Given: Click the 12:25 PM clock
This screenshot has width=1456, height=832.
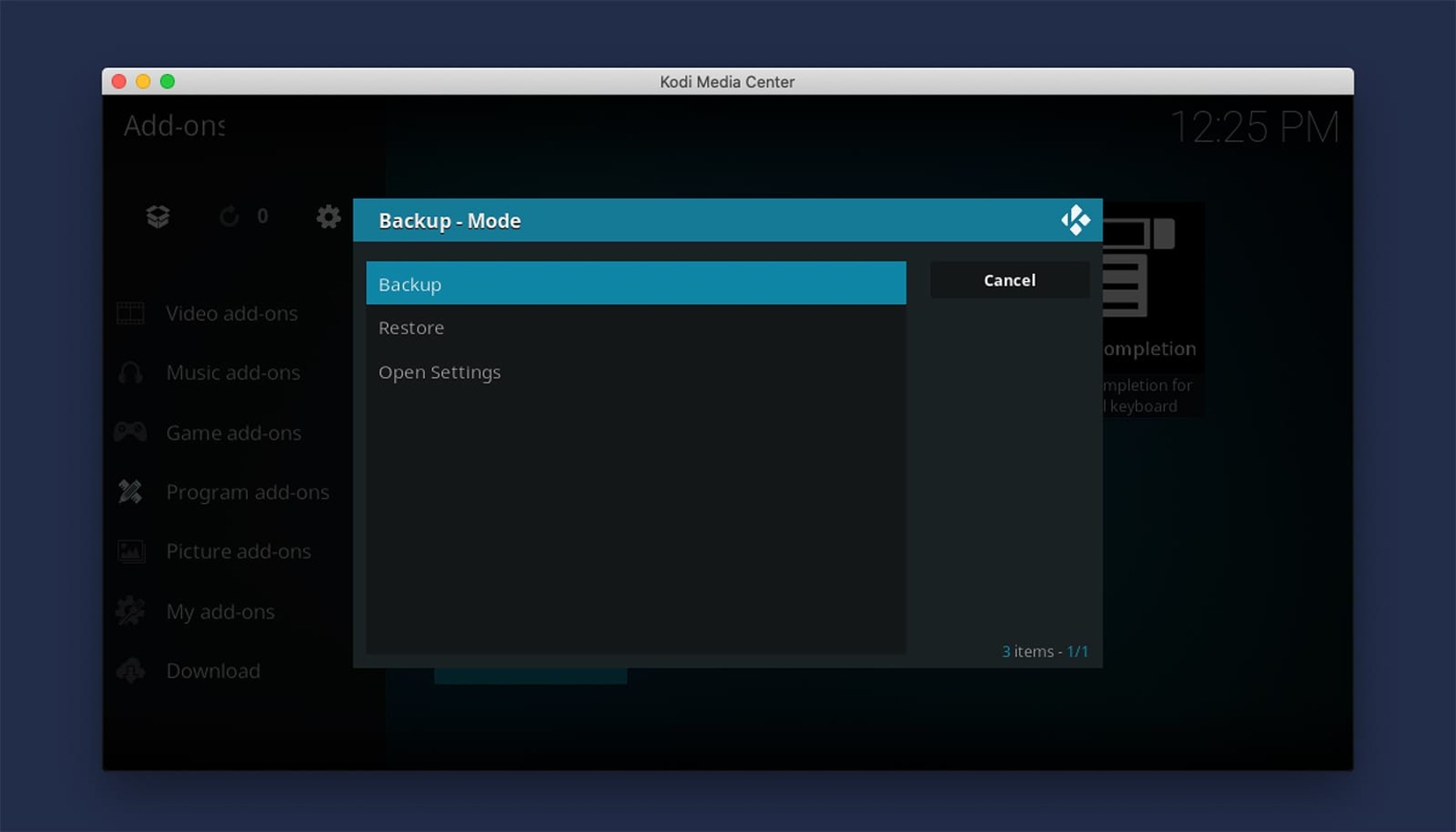Looking at the screenshot, I should pyautogui.click(x=1254, y=128).
